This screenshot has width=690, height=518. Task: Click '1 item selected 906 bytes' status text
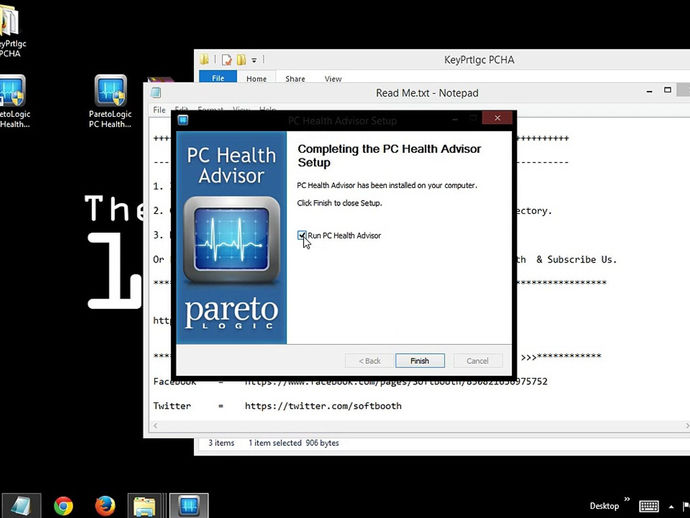(294, 443)
